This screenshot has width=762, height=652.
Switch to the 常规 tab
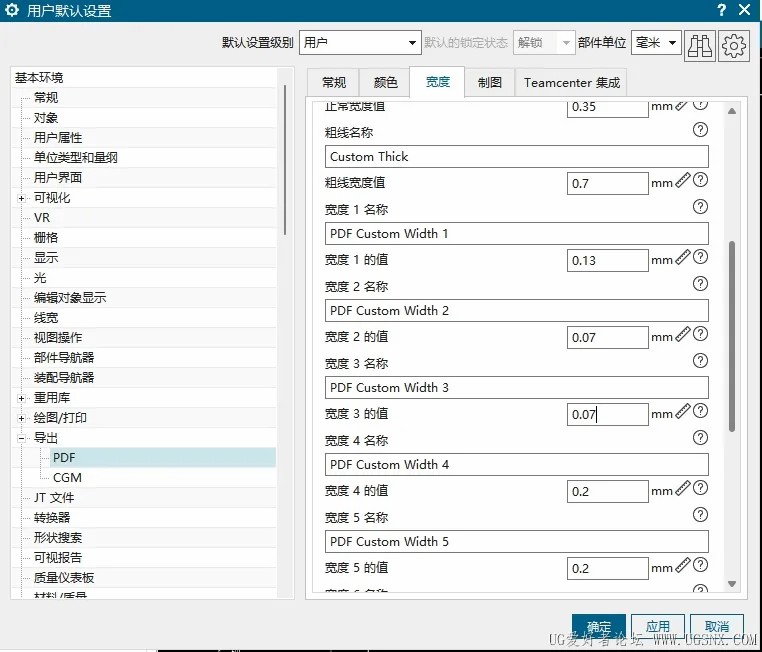(334, 83)
